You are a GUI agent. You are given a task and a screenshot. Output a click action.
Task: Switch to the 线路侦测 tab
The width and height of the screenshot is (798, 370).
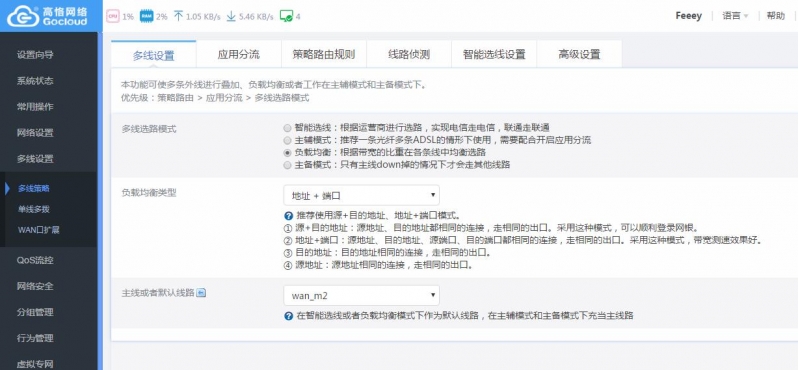[409, 54]
